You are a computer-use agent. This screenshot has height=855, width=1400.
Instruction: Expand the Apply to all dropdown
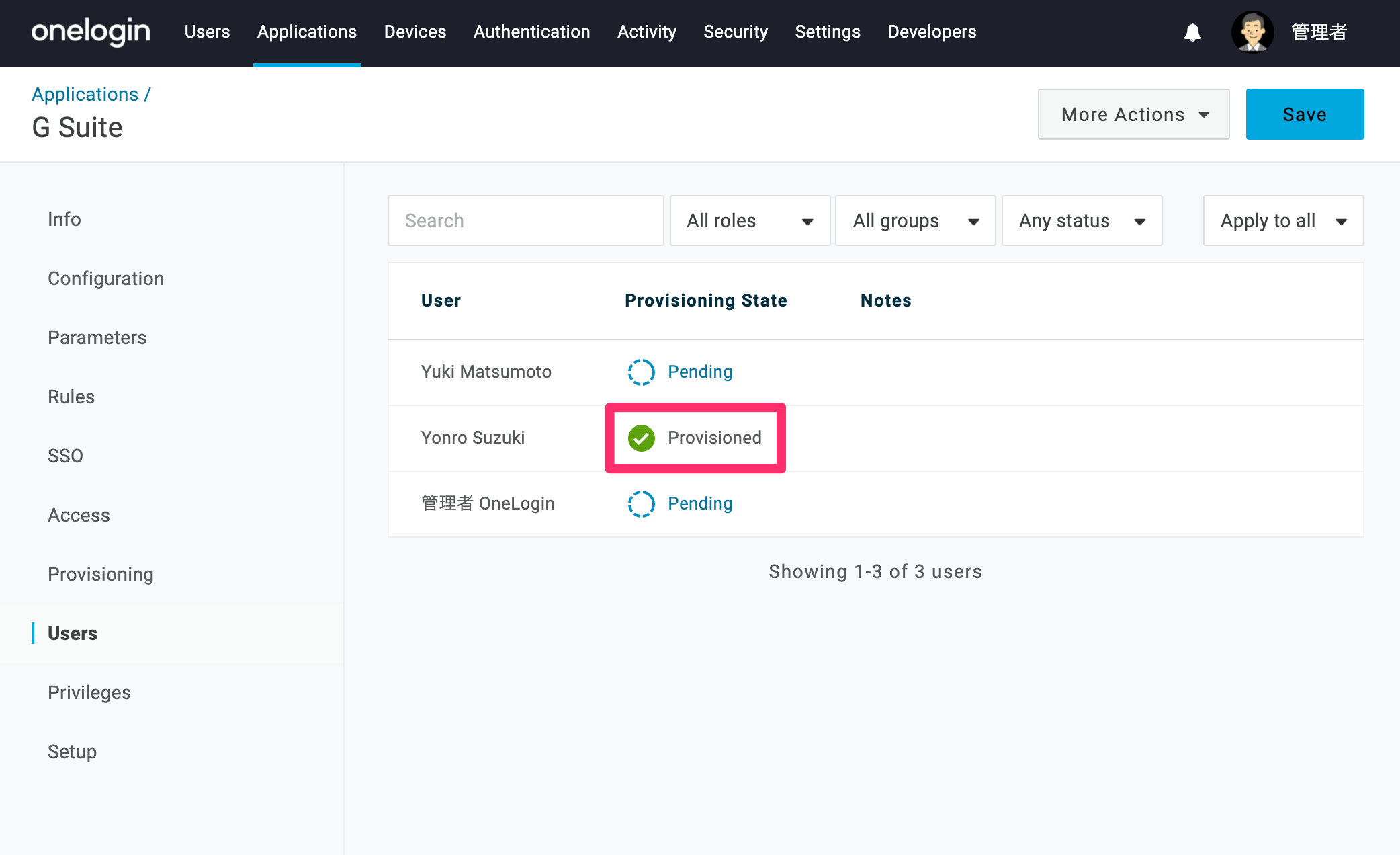(x=1284, y=220)
